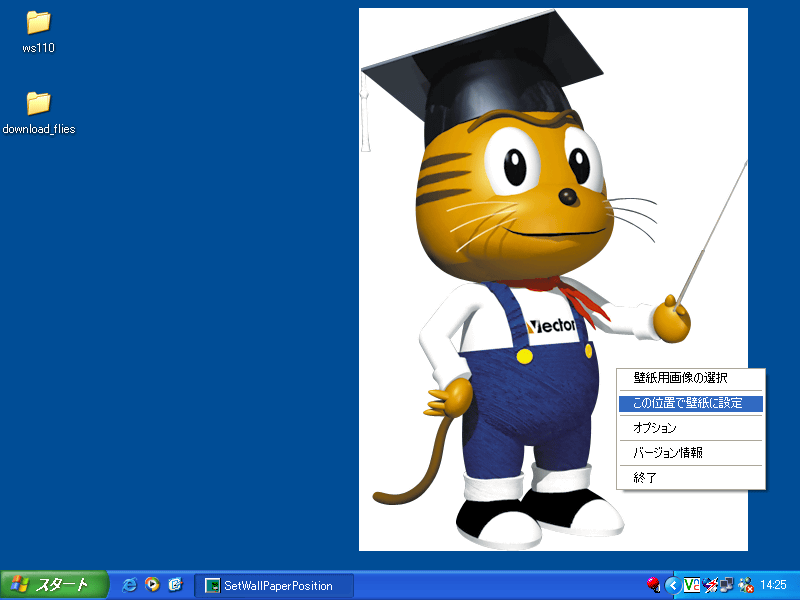Open the VNC tray icon
The width and height of the screenshot is (800, 600).
tap(691, 585)
